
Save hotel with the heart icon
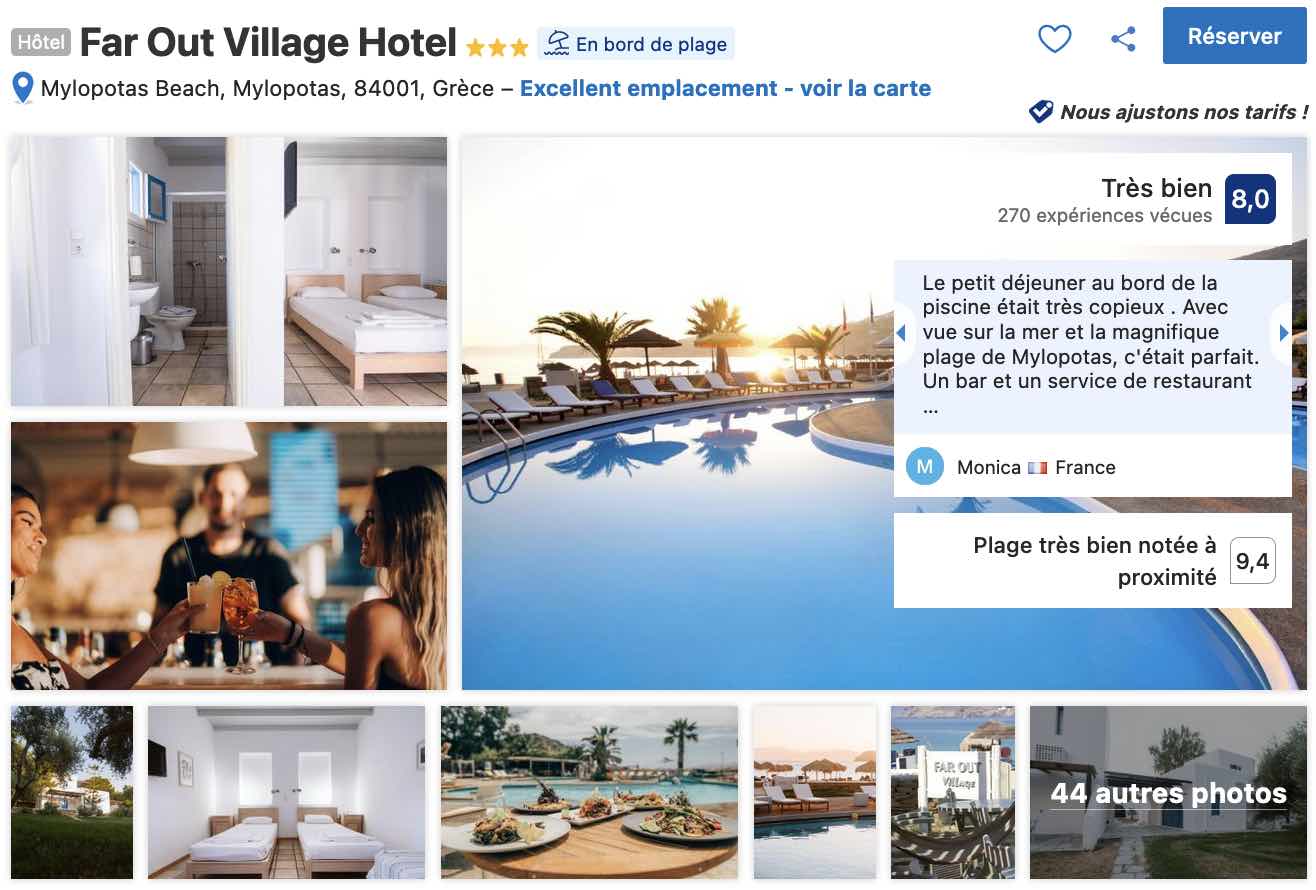(1054, 39)
